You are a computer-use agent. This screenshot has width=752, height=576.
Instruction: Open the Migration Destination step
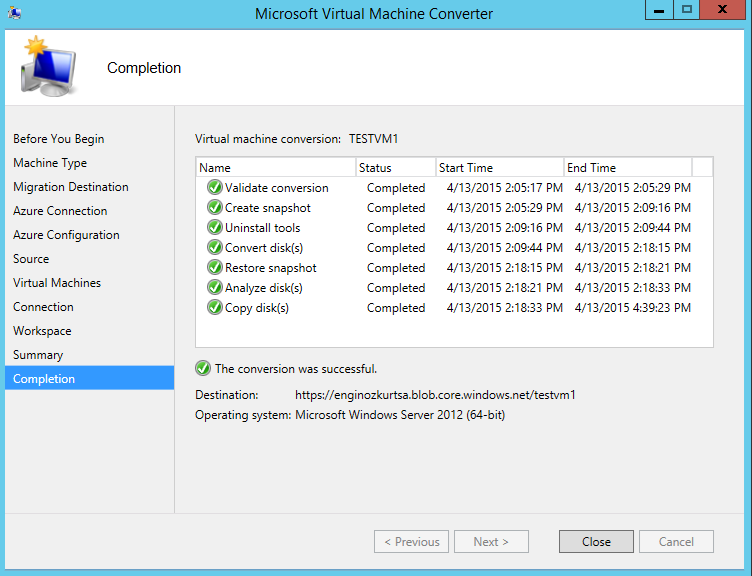(70, 187)
